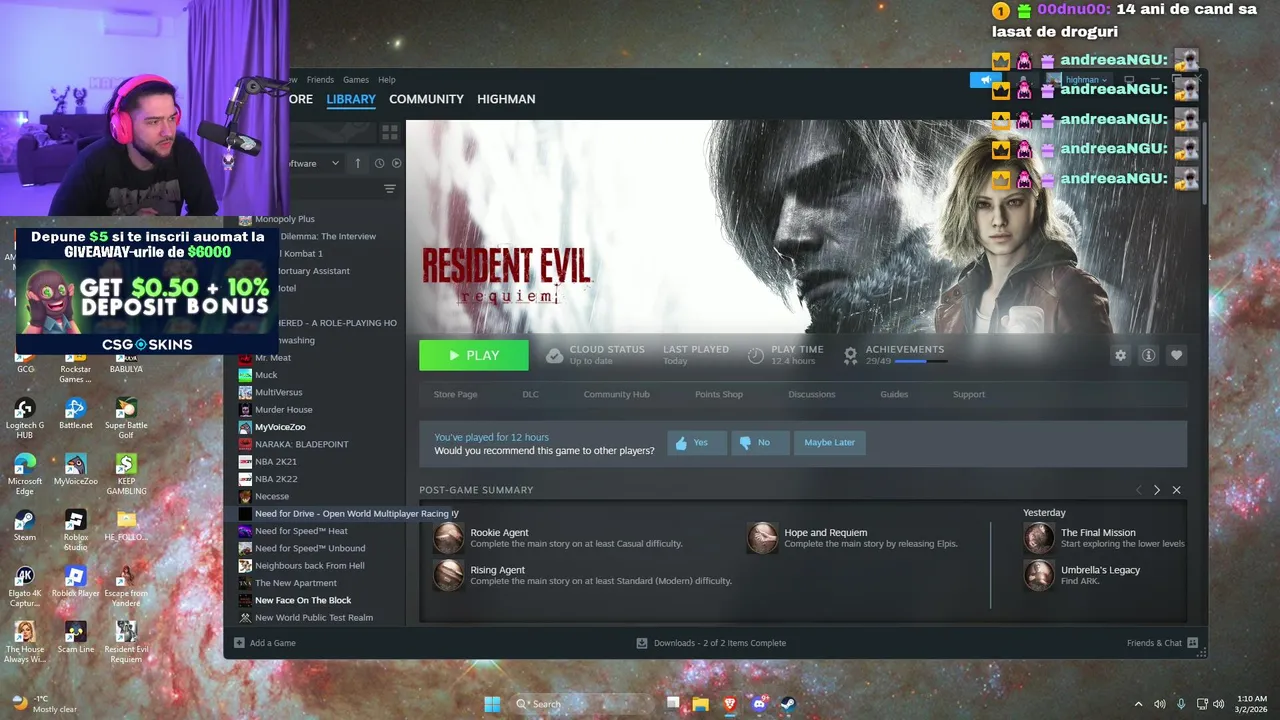The width and height of the screenshot is (1280, 720).
Task: Open the Support link
Action: 968,394
